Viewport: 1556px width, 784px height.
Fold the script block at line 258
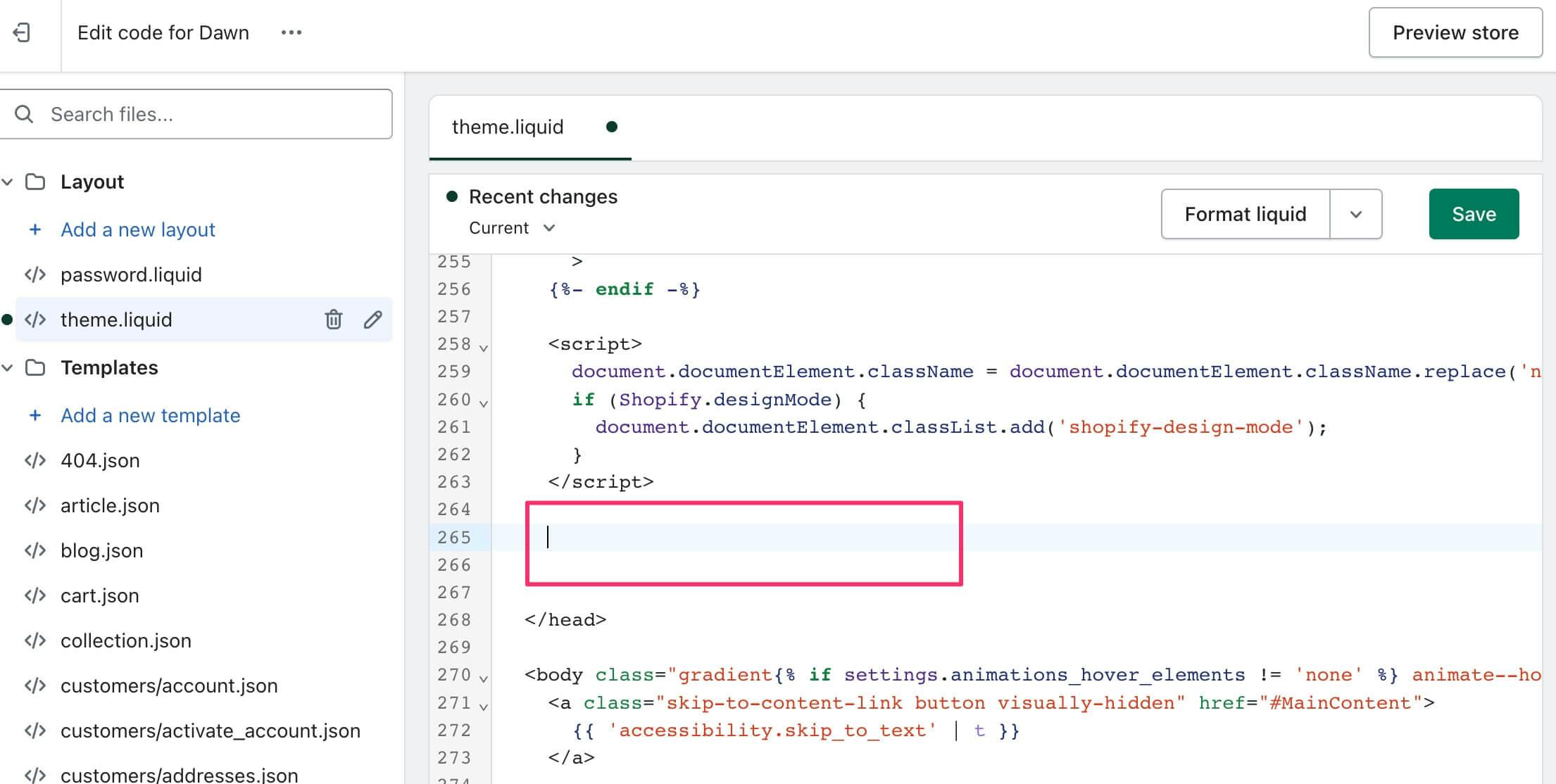click(x=484, y=347)
